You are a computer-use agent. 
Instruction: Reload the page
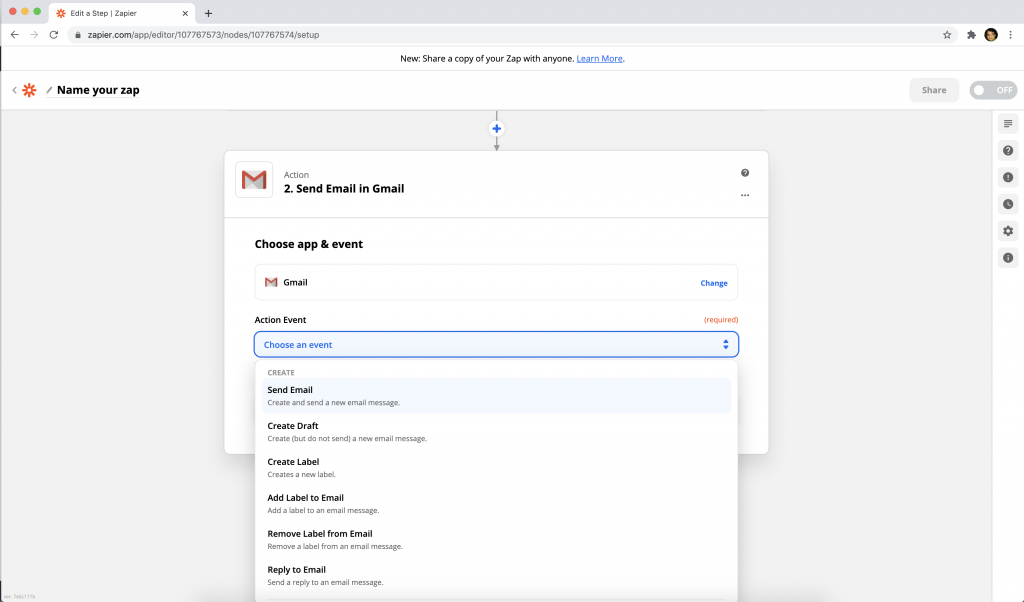click(x=54, y=35)
